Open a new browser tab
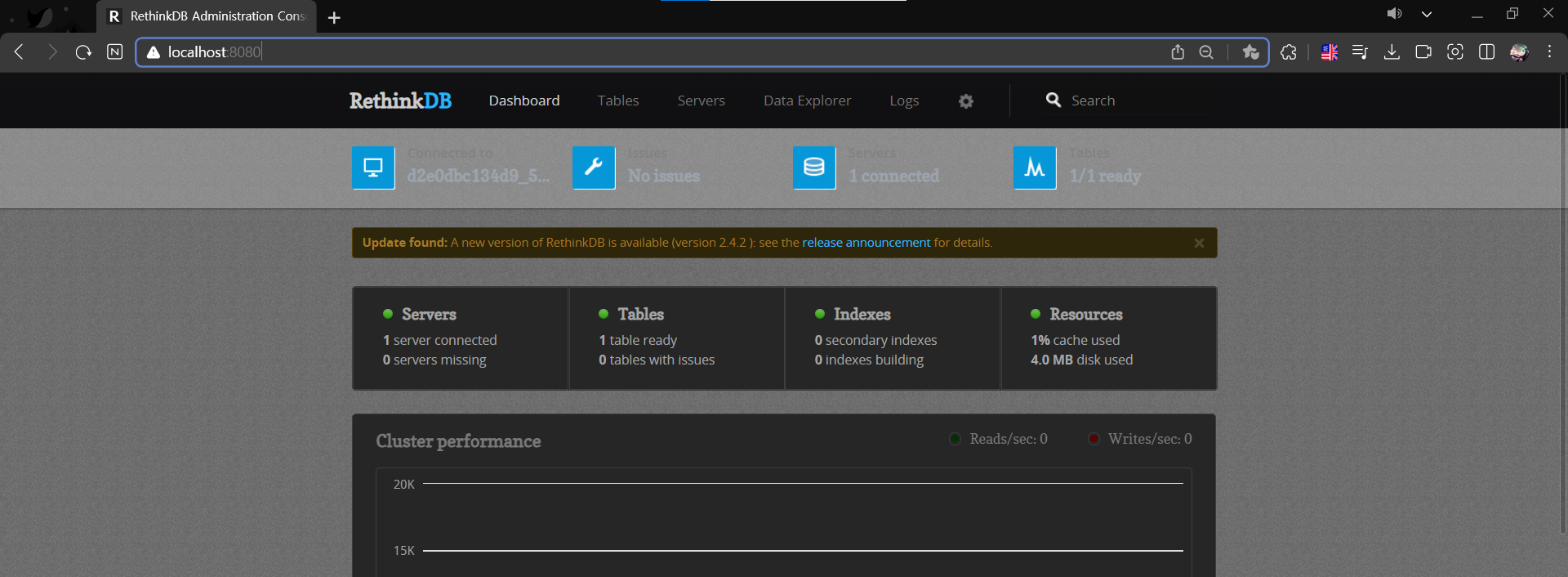Image resolution: width=1568 pixels, height=577 pixels. click(x=334, y=17)
